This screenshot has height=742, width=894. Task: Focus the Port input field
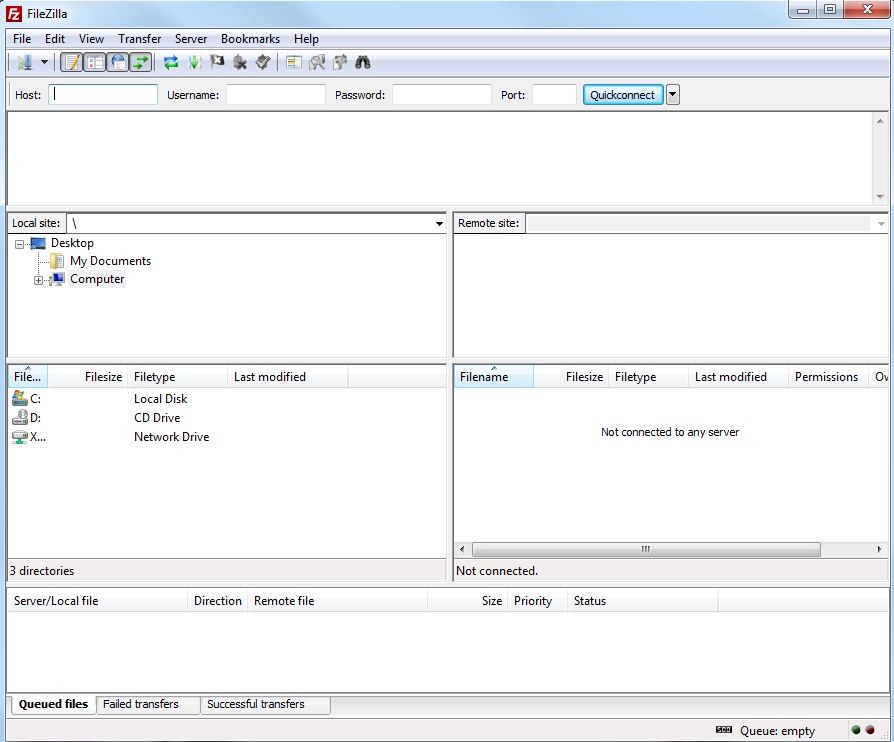[x=555, y=95]
